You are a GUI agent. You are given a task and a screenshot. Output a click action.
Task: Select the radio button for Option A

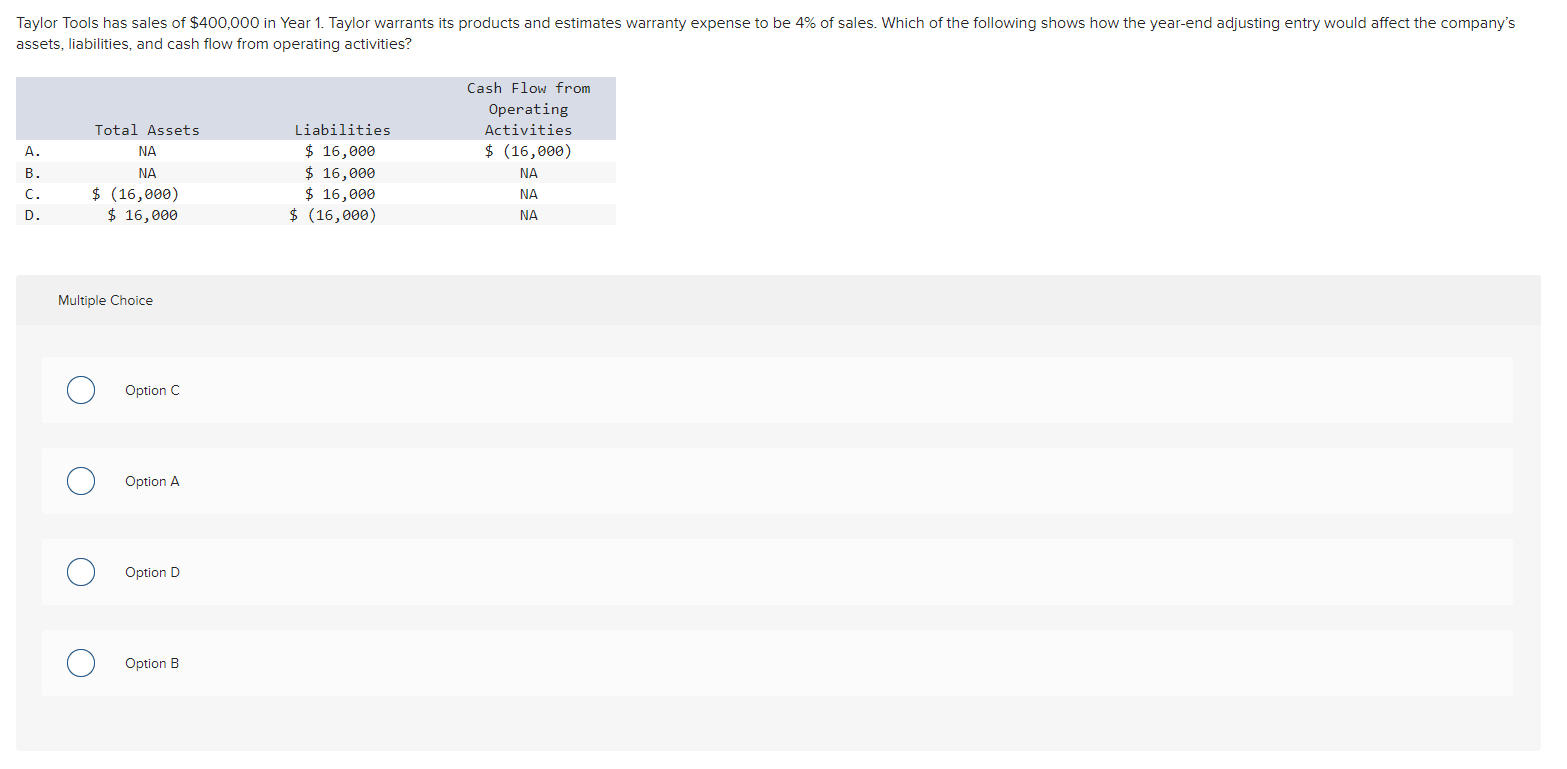click(81, 481)
